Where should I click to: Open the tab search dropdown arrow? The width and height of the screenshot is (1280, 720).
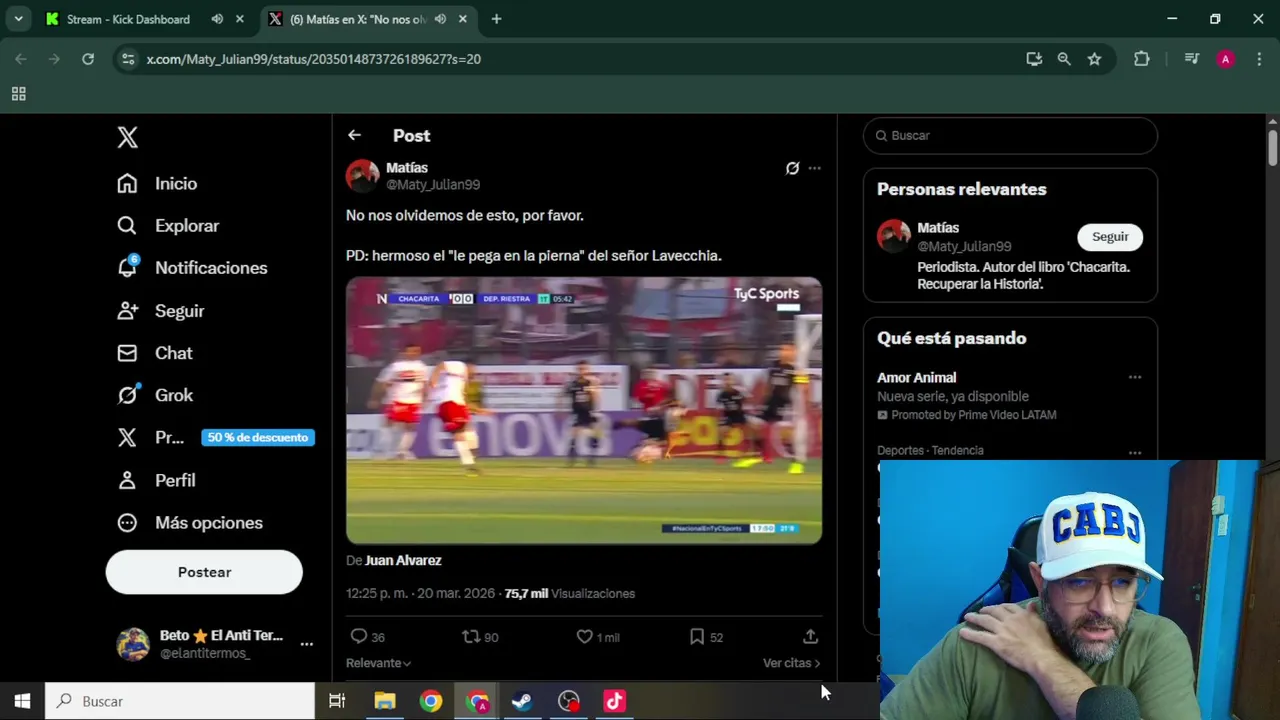[x=18, y=19]
